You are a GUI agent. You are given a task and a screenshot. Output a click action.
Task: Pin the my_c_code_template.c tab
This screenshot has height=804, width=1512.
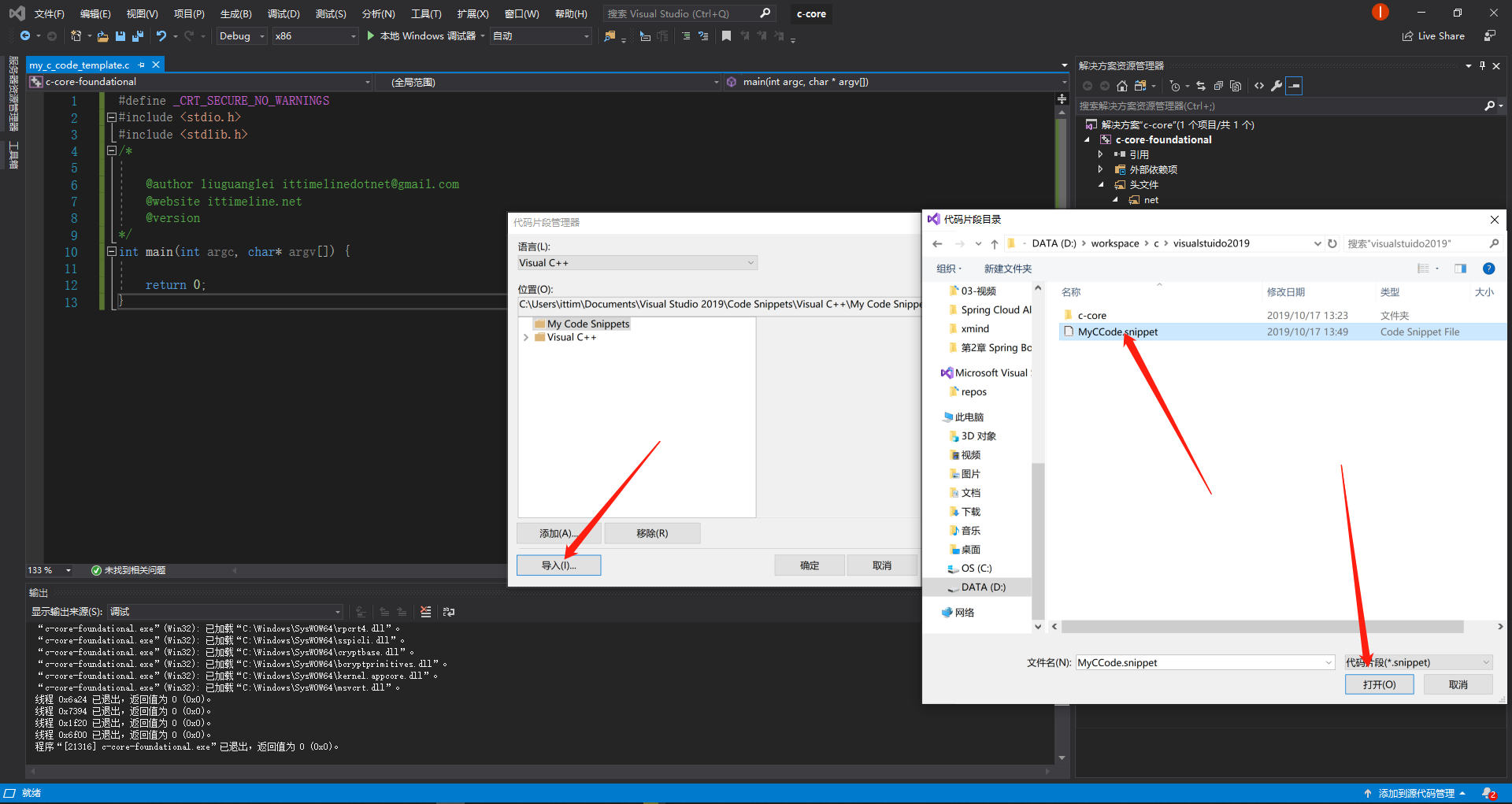pos(142,65)
